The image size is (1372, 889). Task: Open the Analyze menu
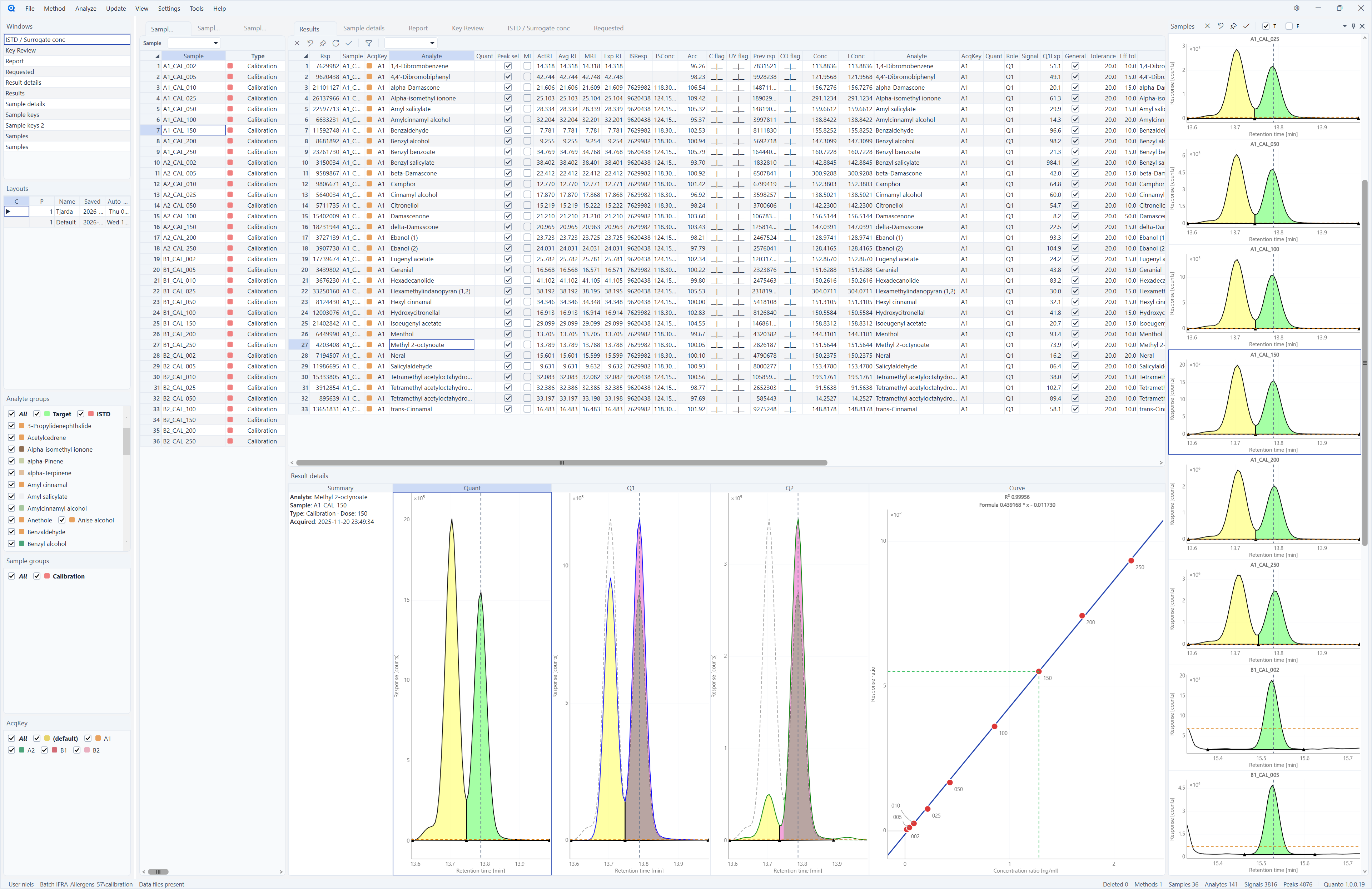tap(85, 9)
